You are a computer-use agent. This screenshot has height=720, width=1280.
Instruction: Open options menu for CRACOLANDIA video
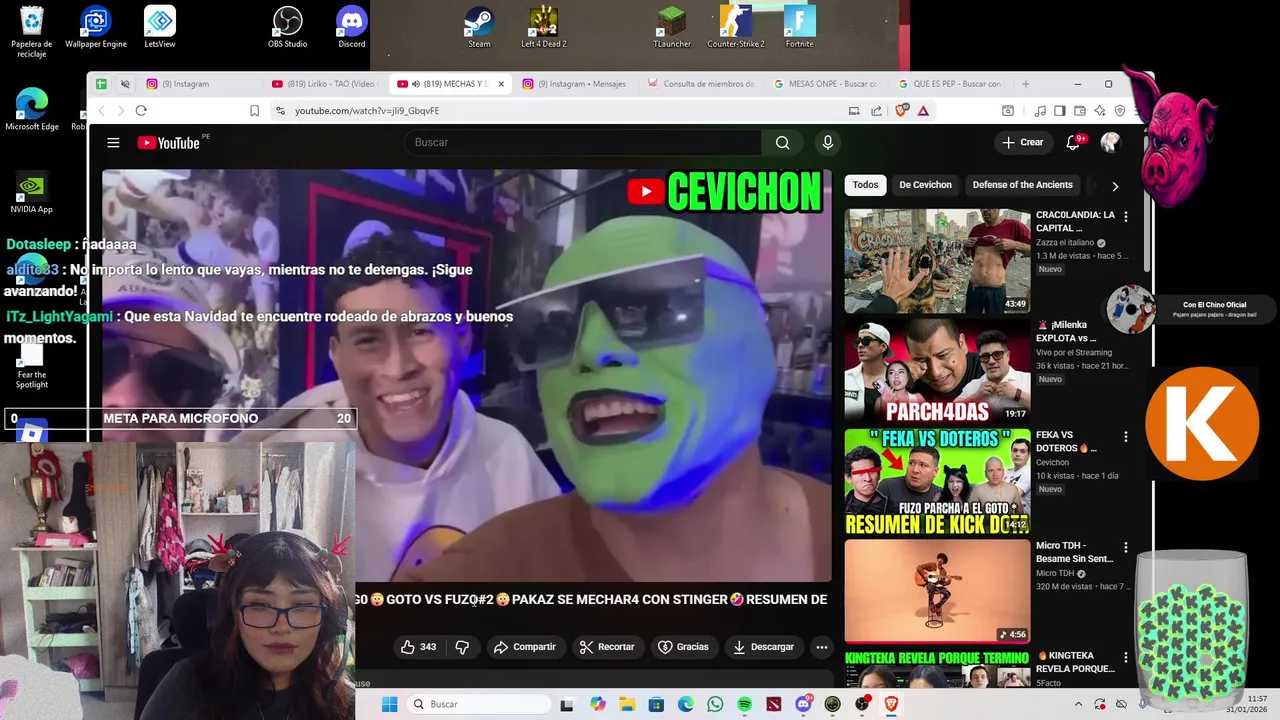click(1126, 216)
